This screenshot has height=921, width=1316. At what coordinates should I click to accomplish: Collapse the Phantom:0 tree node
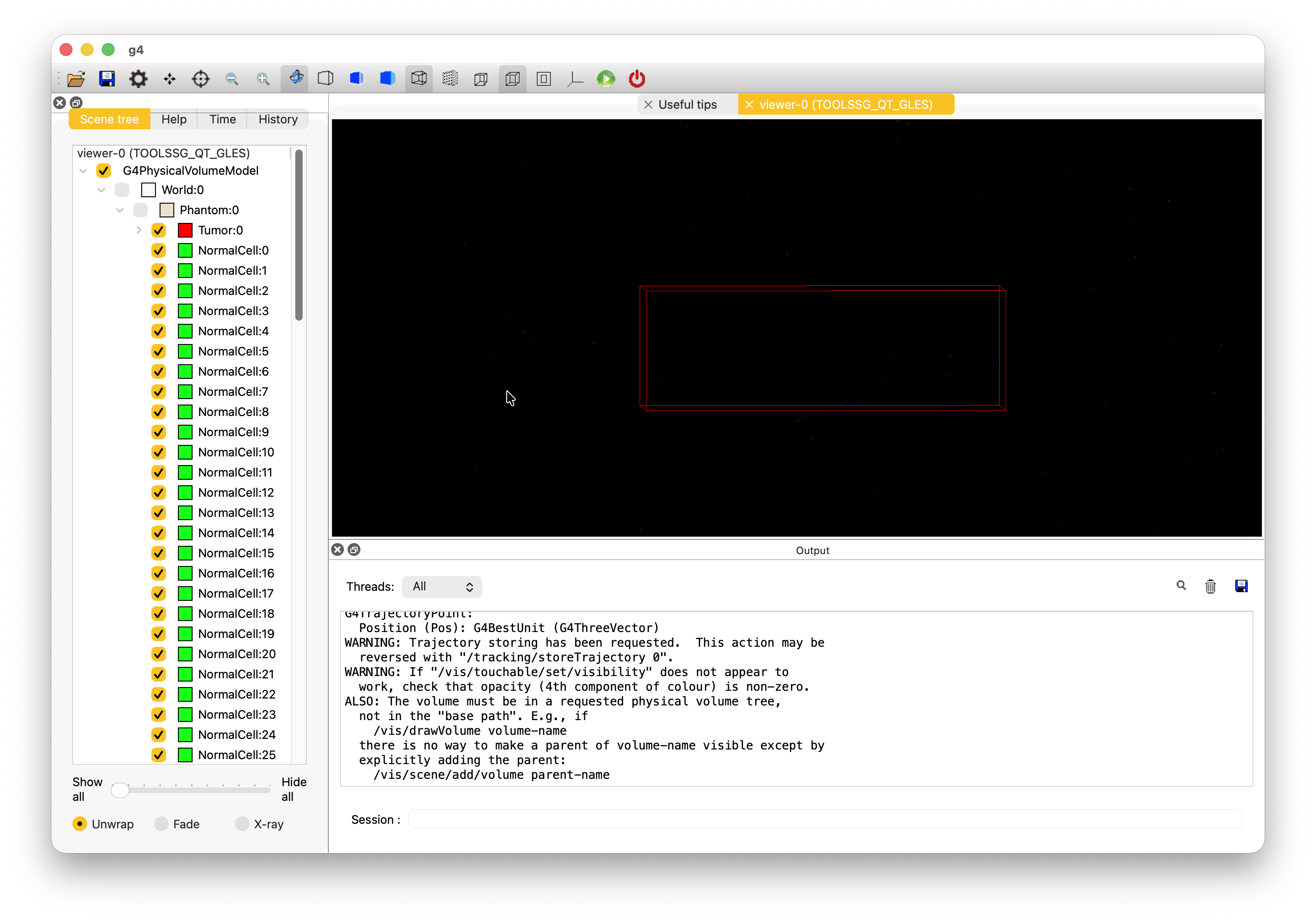(120, 210)
